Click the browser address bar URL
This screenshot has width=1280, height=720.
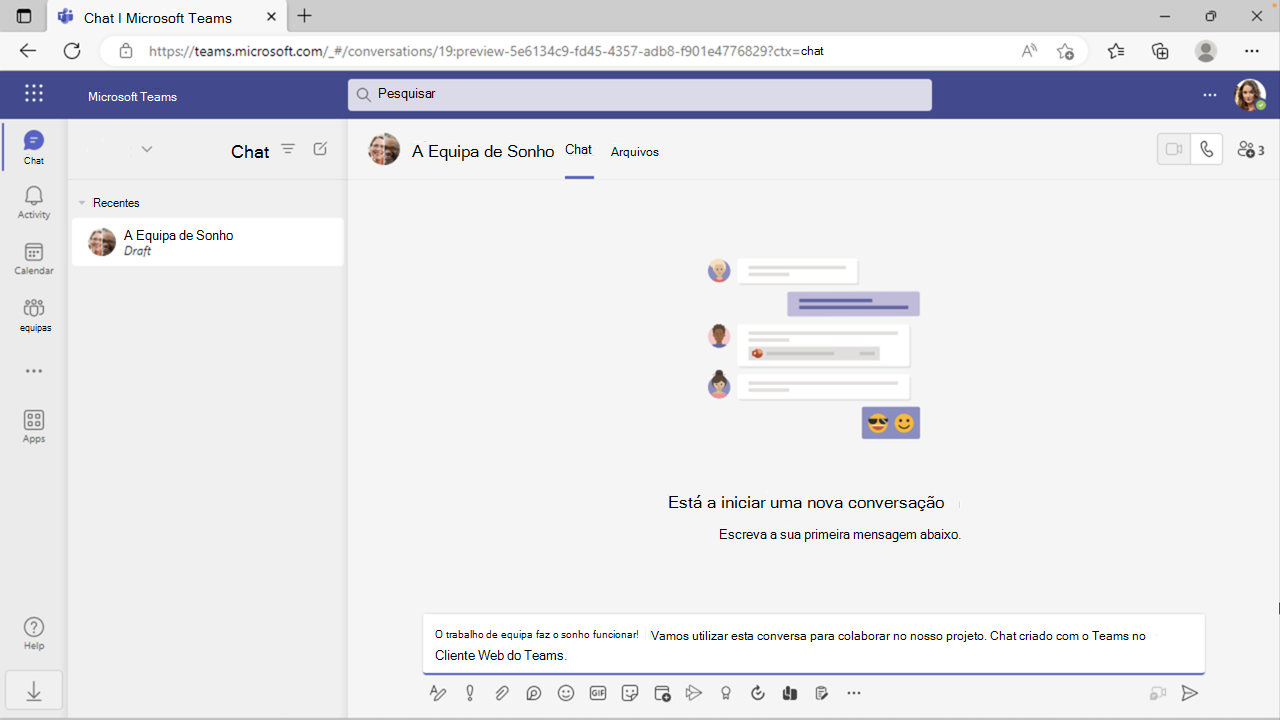coord(486,51)
